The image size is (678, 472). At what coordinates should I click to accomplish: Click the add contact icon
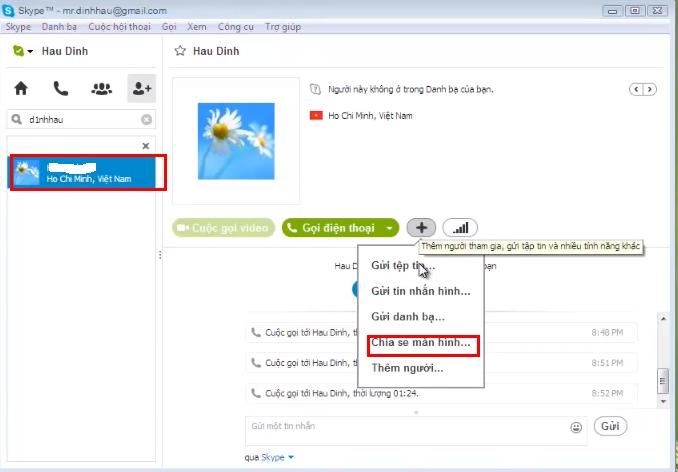coord(142,89)
